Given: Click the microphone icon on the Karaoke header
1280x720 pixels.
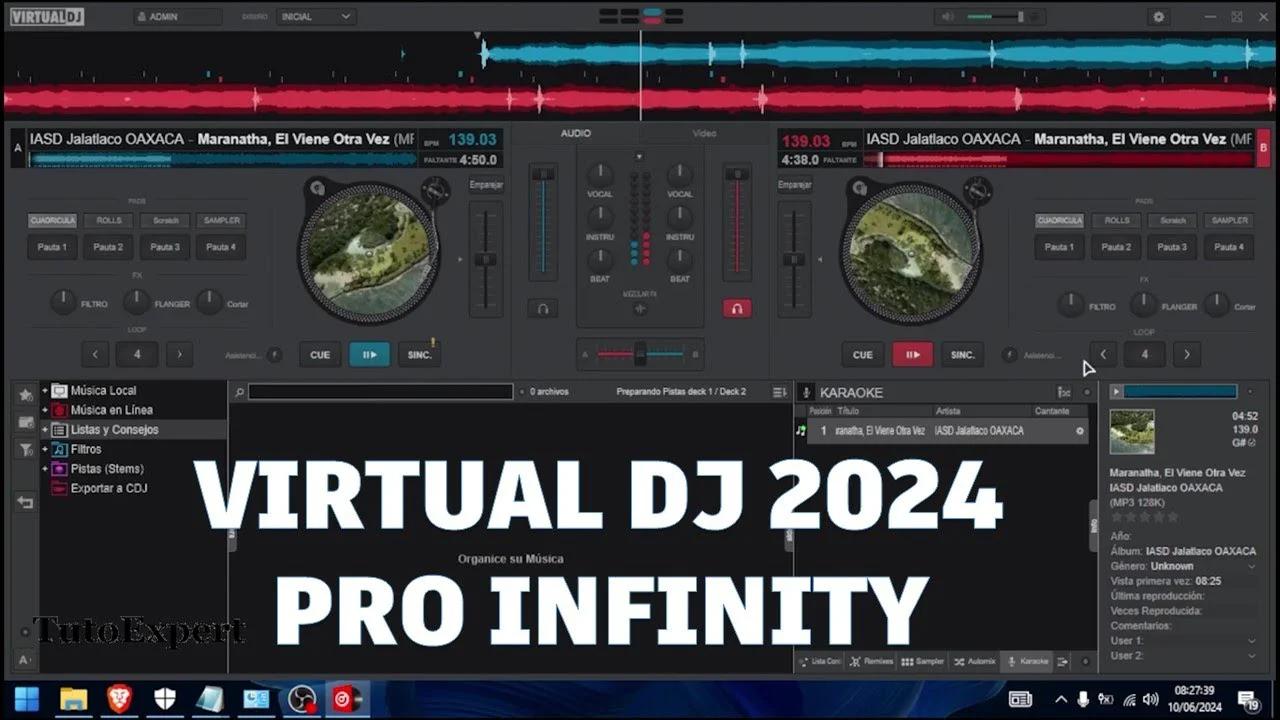Looking at the screenshot, I should pyautogui.click(x=806, y=392).
